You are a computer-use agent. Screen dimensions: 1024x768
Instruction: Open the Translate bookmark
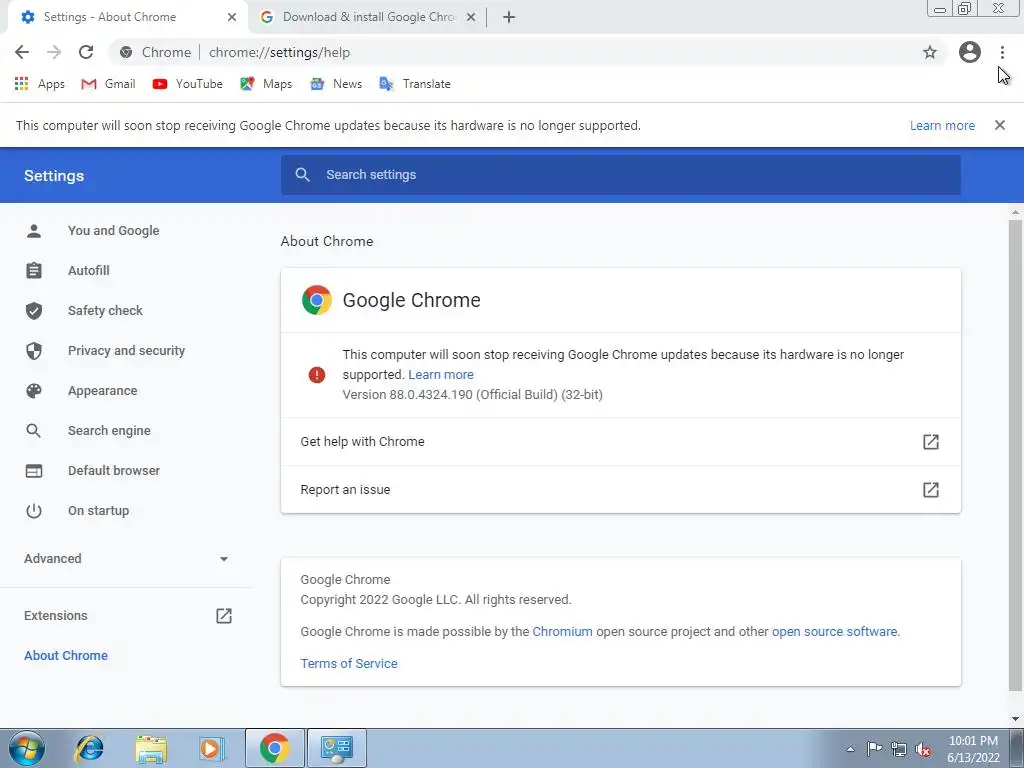click(x=415, y=84)
